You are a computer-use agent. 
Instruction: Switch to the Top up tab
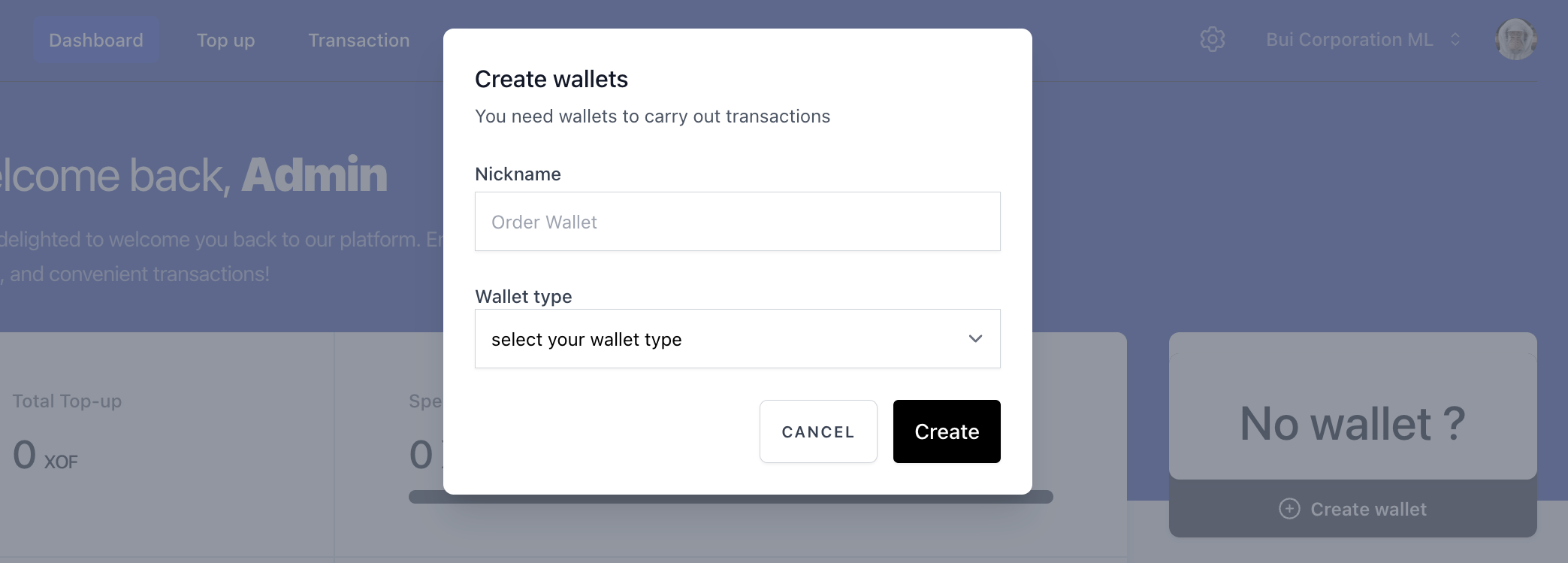(225, 40)
